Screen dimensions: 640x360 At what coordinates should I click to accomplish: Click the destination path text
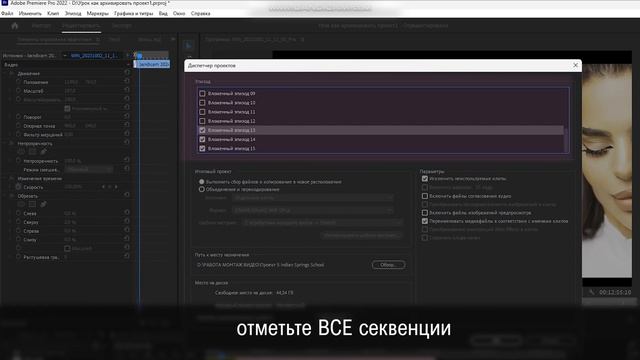click(260, 265)
